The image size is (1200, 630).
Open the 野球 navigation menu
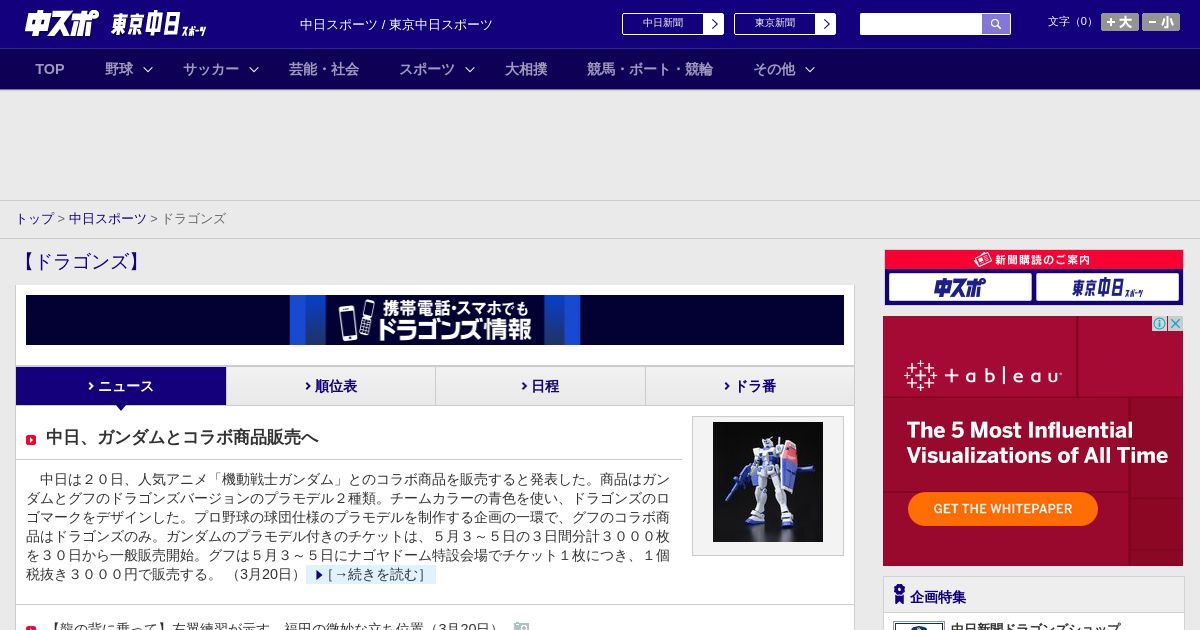[119, 69]
